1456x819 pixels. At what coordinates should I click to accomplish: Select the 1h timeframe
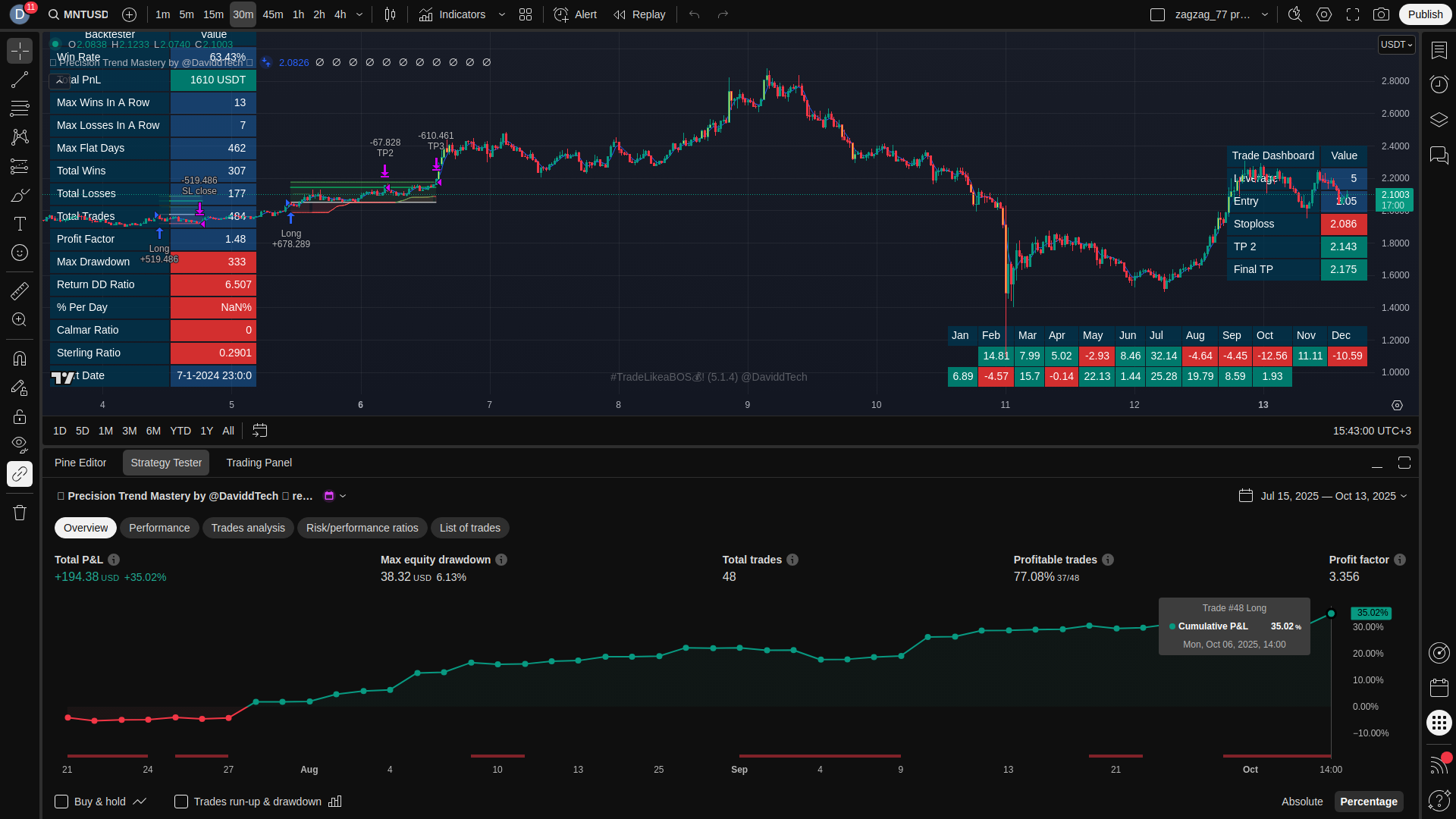coord(298,14)
